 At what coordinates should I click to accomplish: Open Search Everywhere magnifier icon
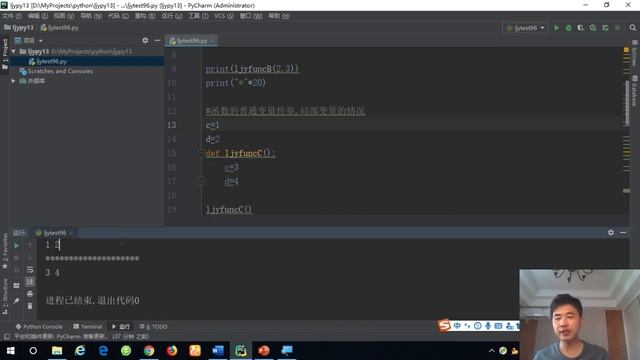click(x=633, y=28)
